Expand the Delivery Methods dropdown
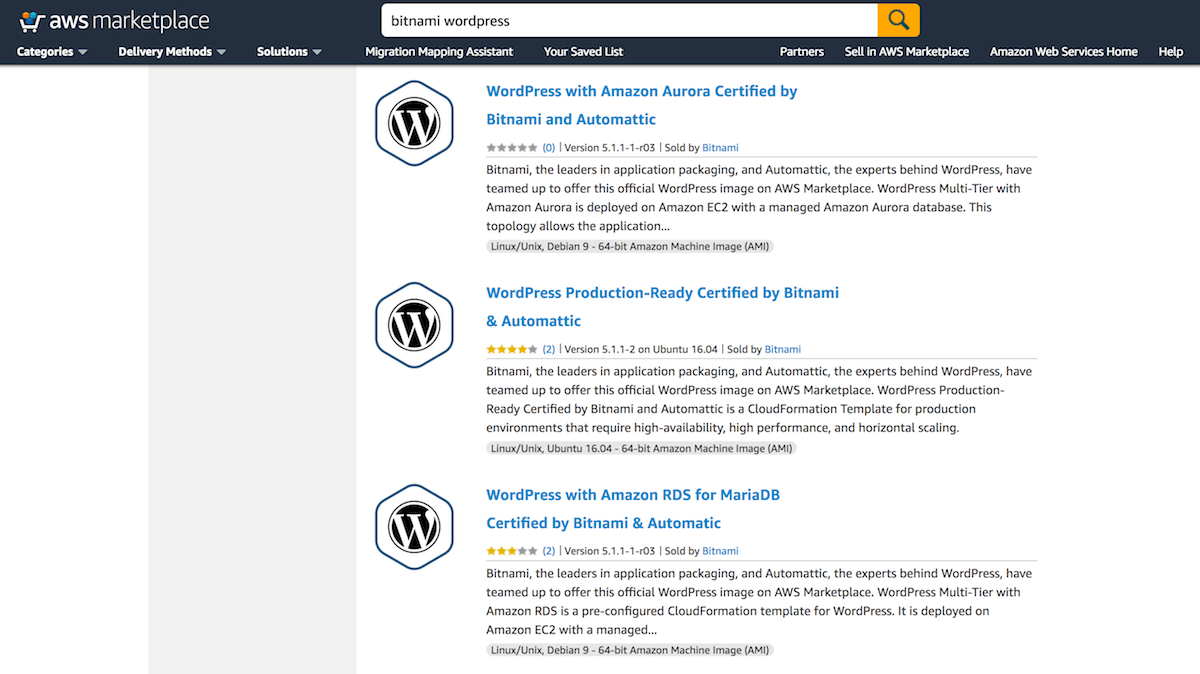 pyautogui.click(x=172, y=52)
